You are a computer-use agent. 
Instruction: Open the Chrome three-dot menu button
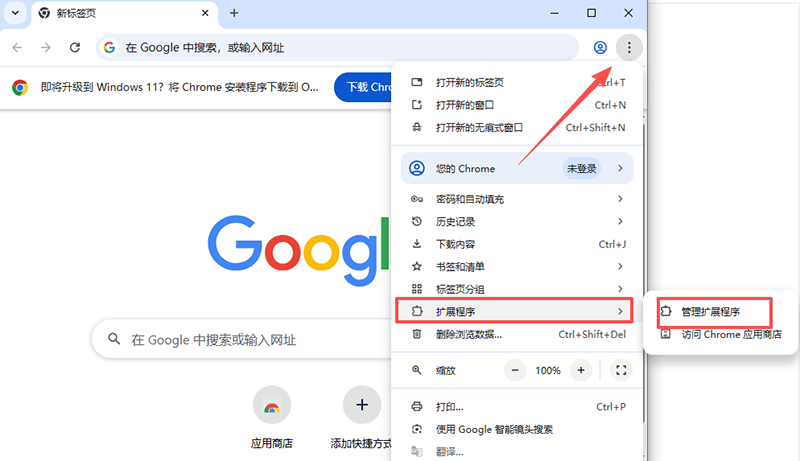click(629, 47)
